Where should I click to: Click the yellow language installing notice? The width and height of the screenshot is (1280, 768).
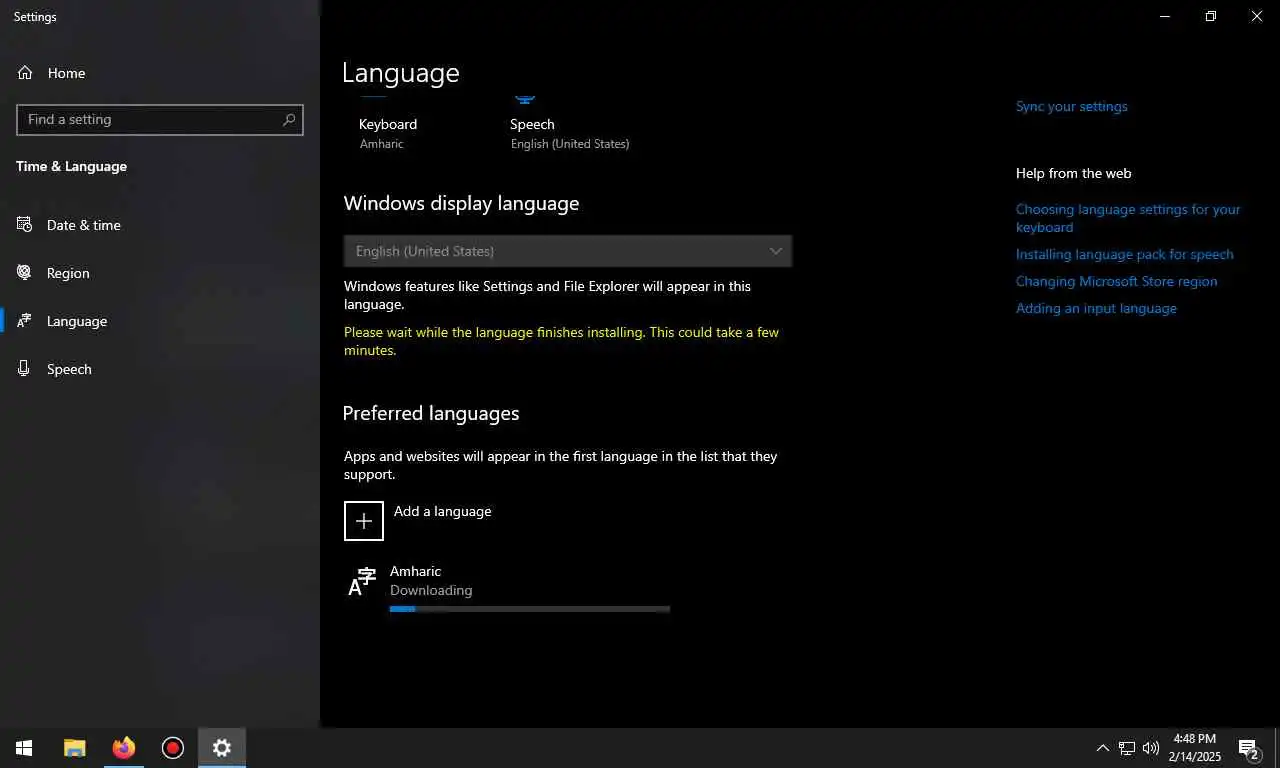(561, 341)
